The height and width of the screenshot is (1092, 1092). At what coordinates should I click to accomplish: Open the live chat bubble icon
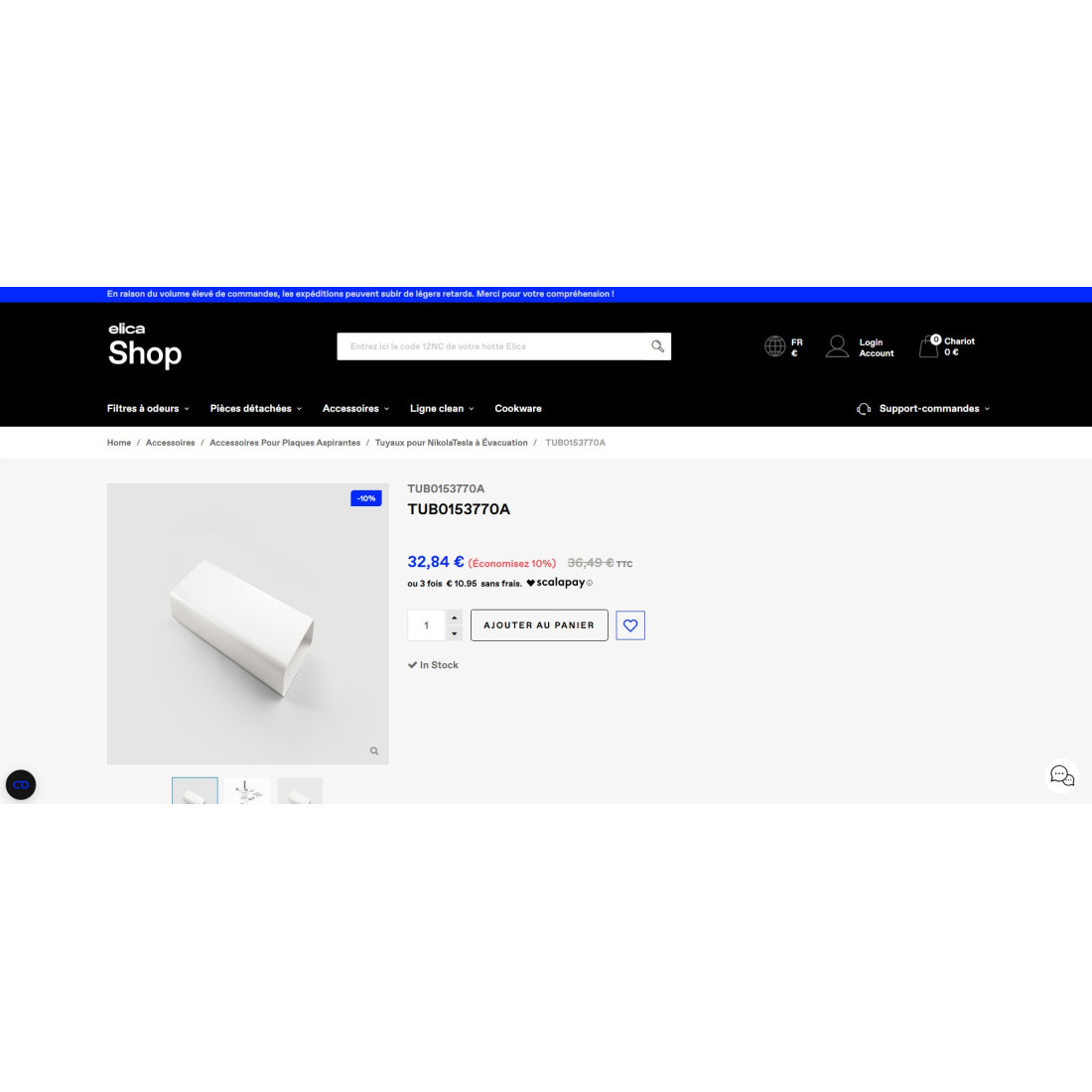tap(1061, 775)
